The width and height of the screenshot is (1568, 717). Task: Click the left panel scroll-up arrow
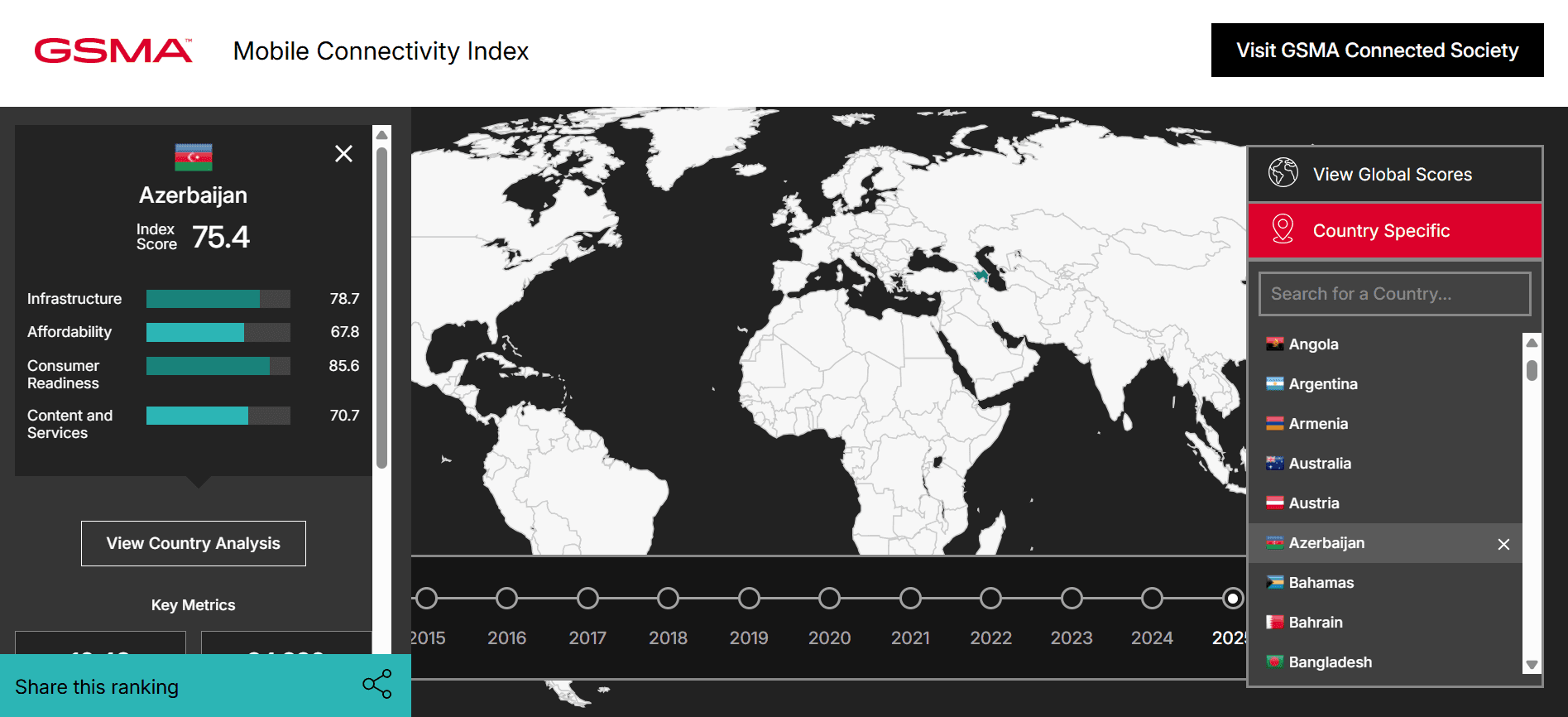point(381,135)
